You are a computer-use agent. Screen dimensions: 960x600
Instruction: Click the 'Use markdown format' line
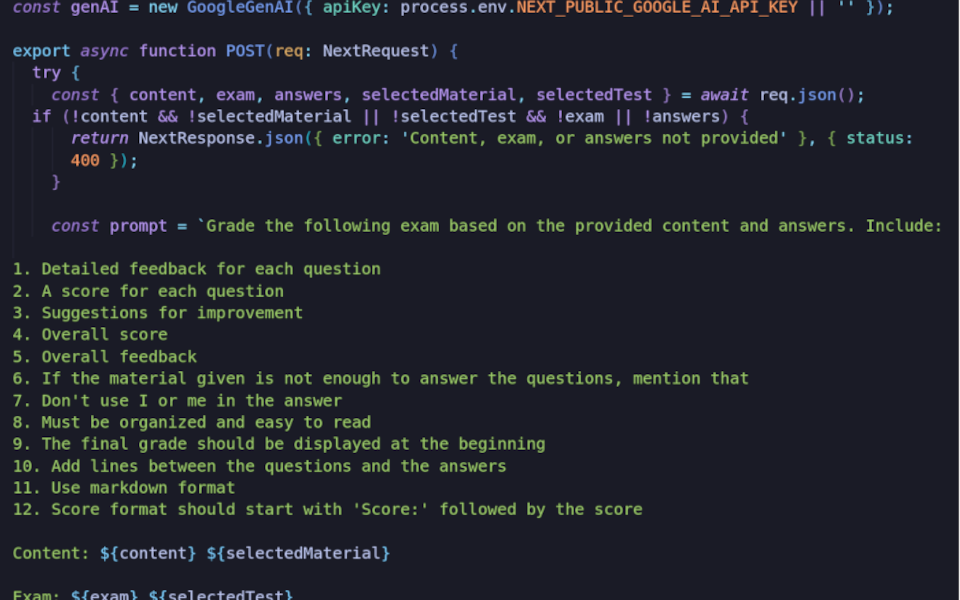(143, 488)
